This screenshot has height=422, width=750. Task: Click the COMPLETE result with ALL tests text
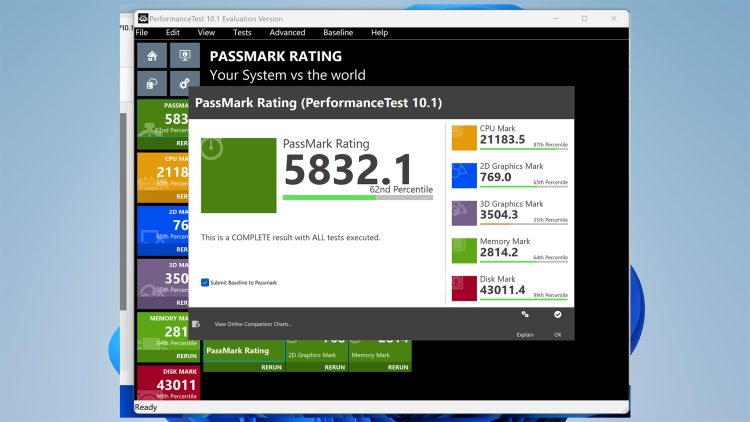pos(290,237)
